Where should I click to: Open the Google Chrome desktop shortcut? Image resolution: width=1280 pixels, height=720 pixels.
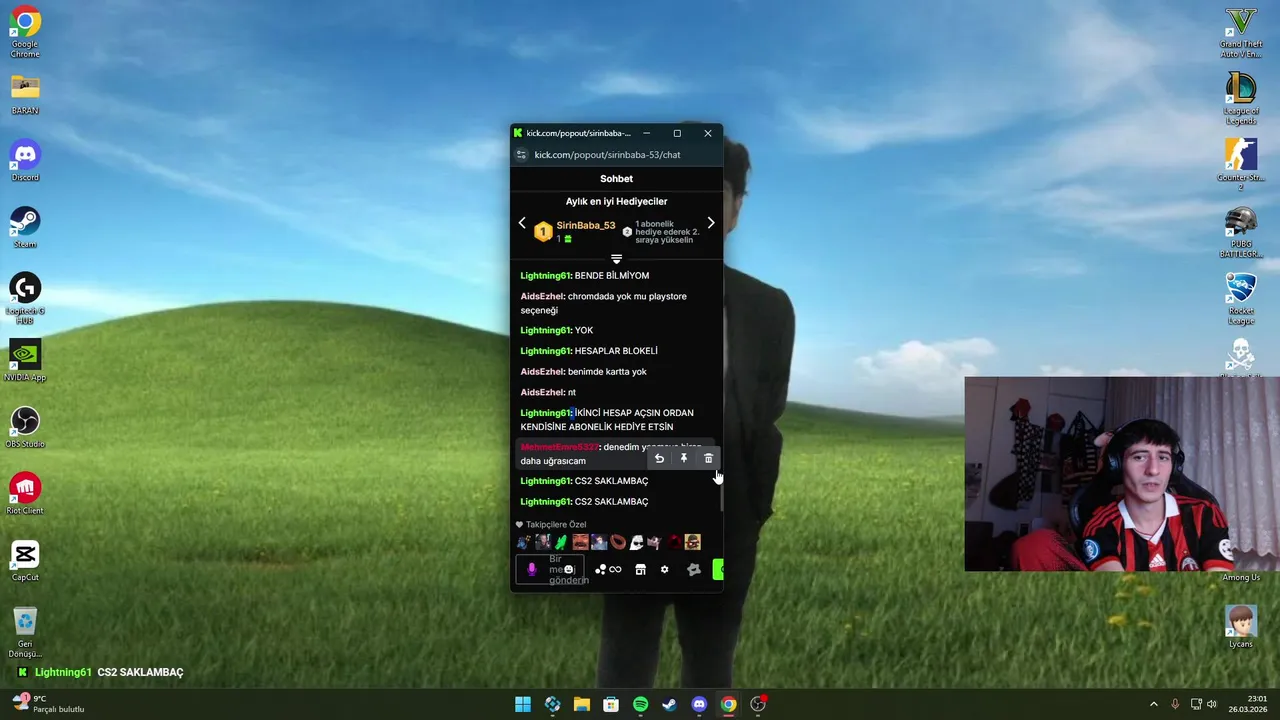click(25, 32)
